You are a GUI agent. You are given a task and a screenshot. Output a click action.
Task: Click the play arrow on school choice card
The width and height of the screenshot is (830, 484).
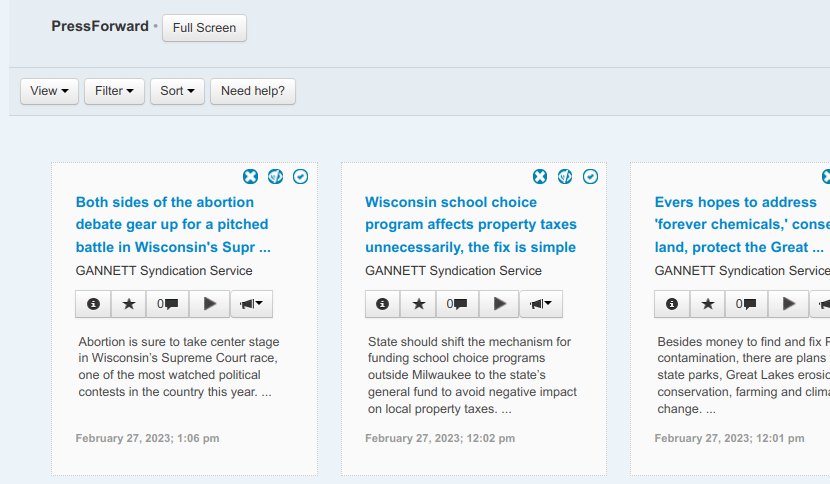[499, 304]
